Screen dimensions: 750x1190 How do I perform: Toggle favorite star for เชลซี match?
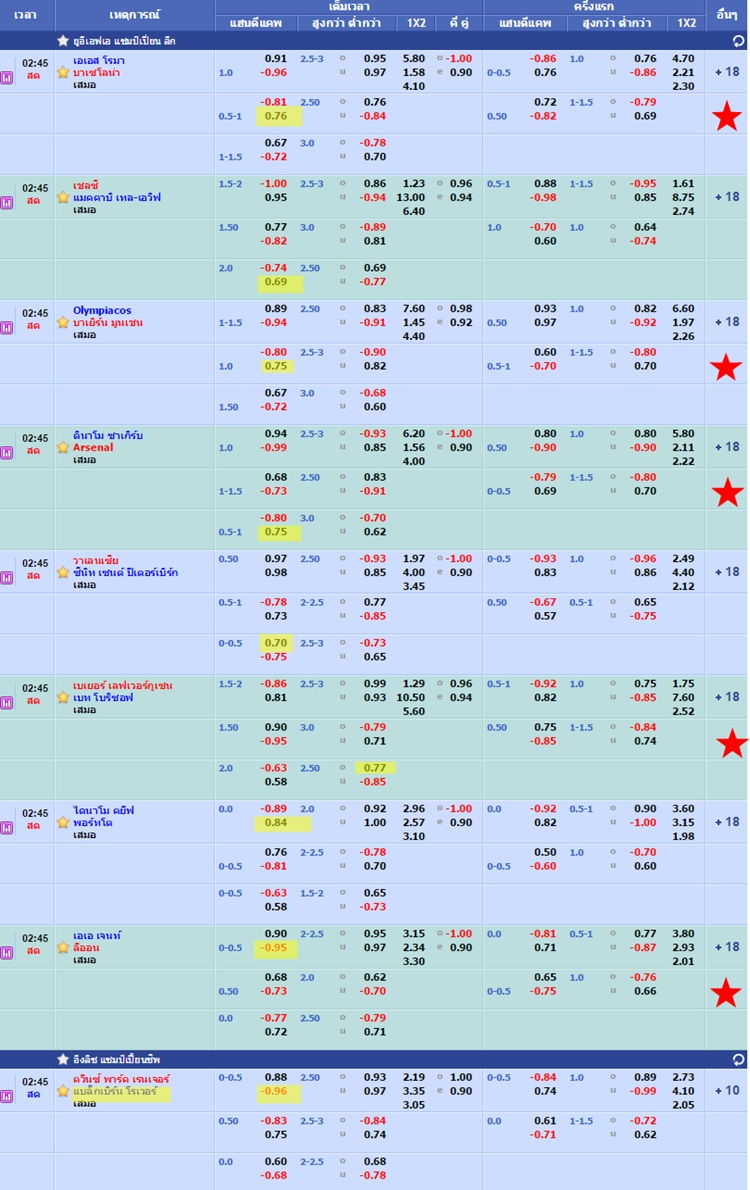coord(63,197)
